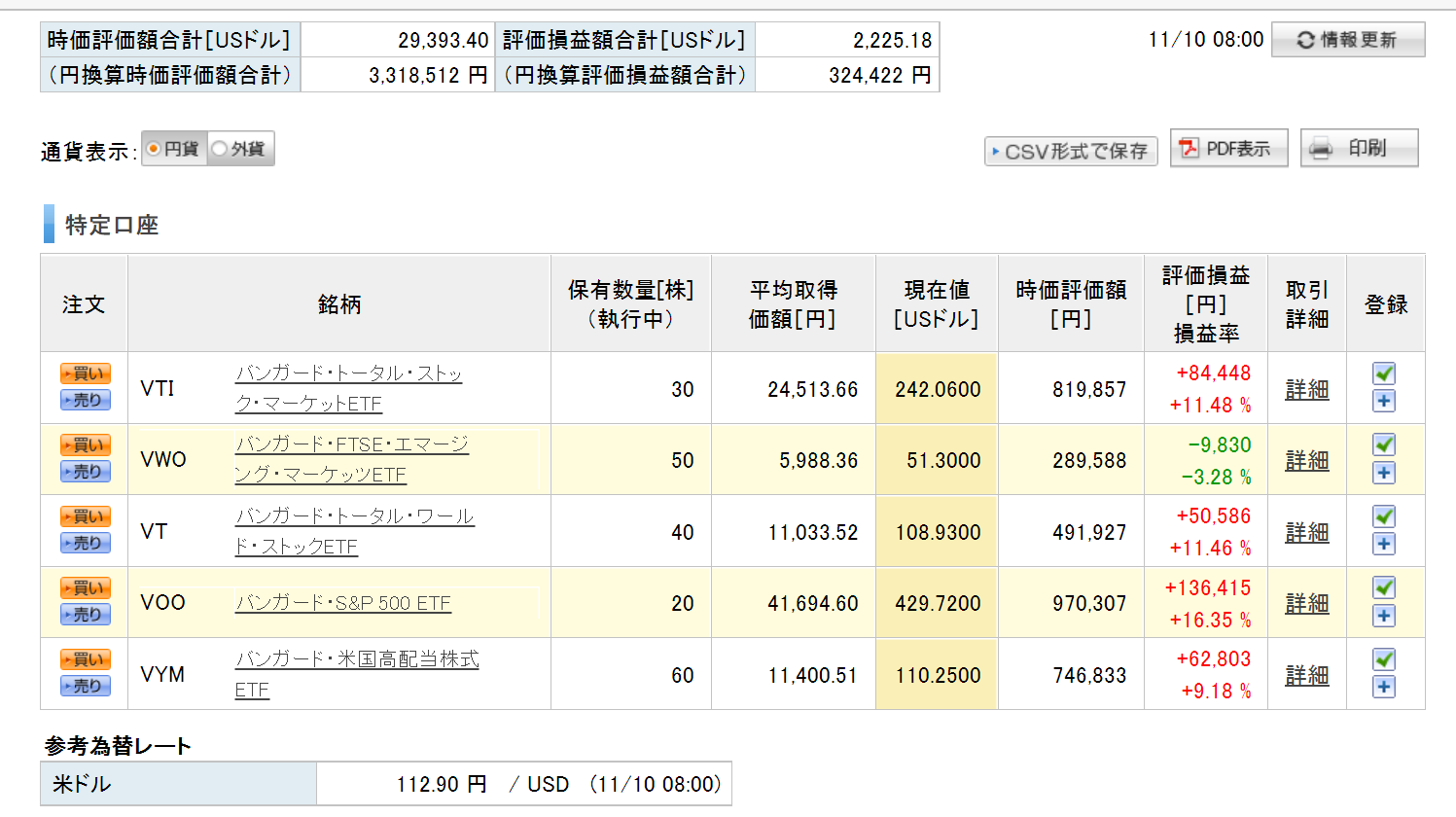Click the market value 970,307 cell
The height and width of the screenshot is (817, 1456).
click(x=1071, y=603)
